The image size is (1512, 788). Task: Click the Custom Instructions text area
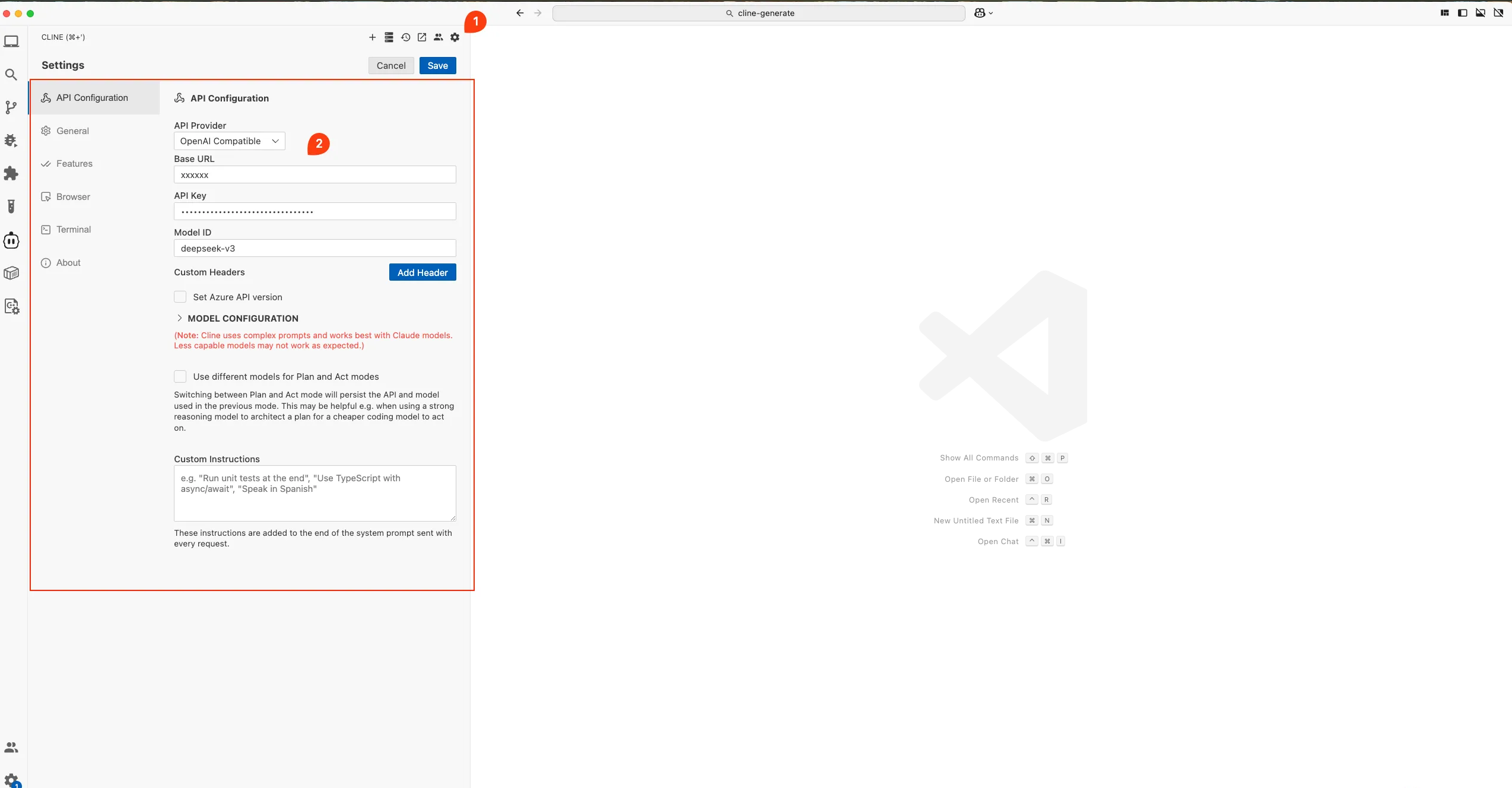315,493
